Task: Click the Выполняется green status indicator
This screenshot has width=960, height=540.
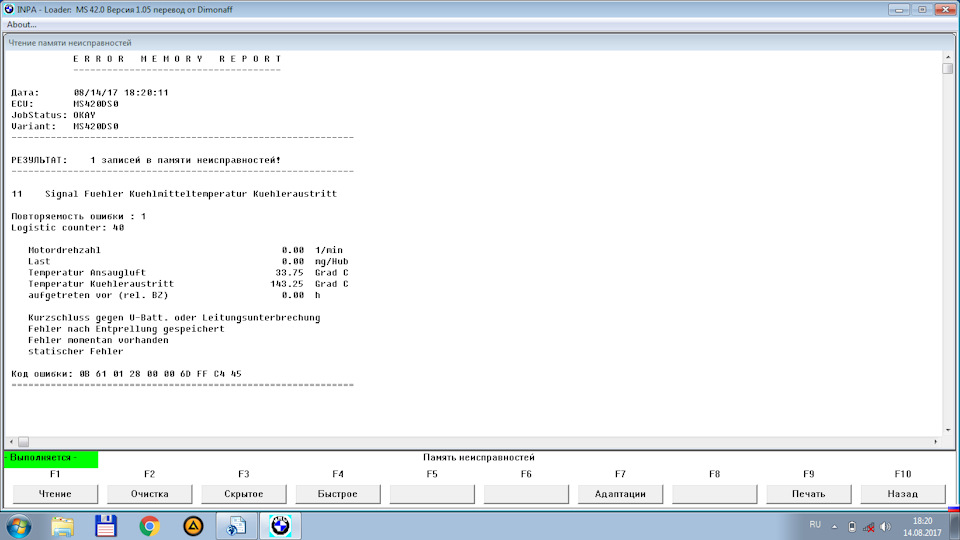Action: point(51,459)
